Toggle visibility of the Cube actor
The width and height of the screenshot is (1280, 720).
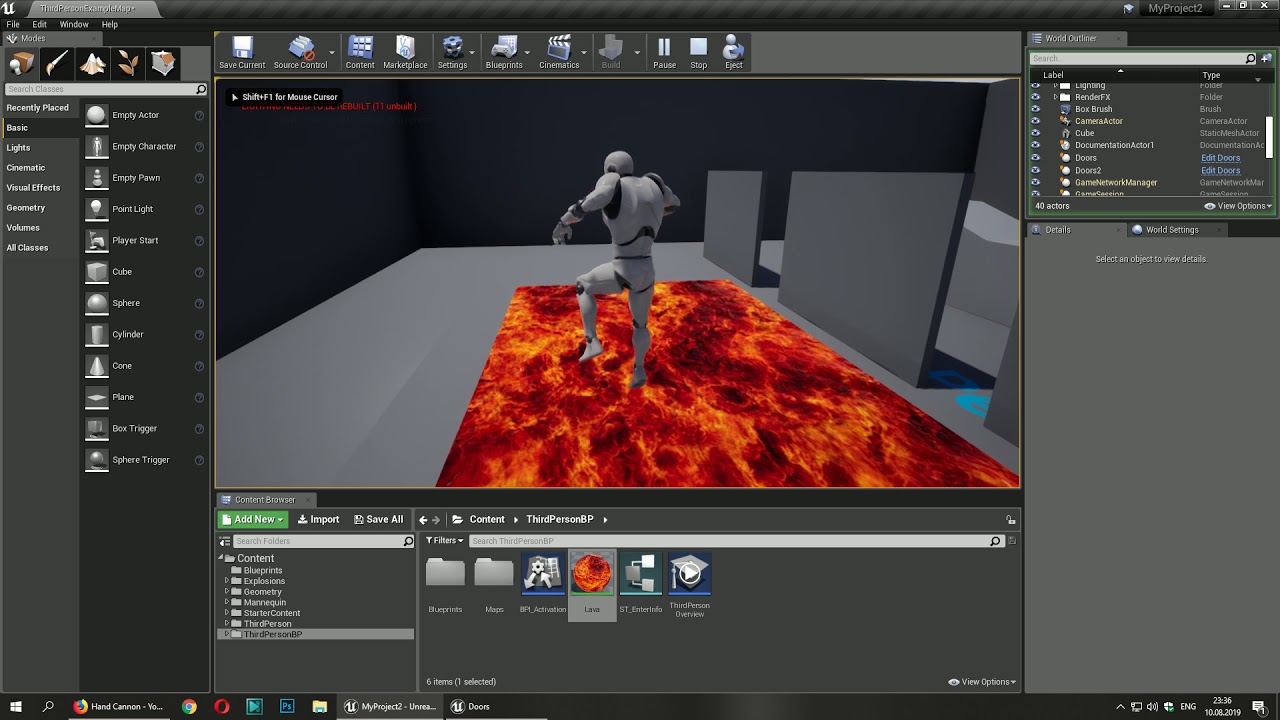pos(1035,133)
